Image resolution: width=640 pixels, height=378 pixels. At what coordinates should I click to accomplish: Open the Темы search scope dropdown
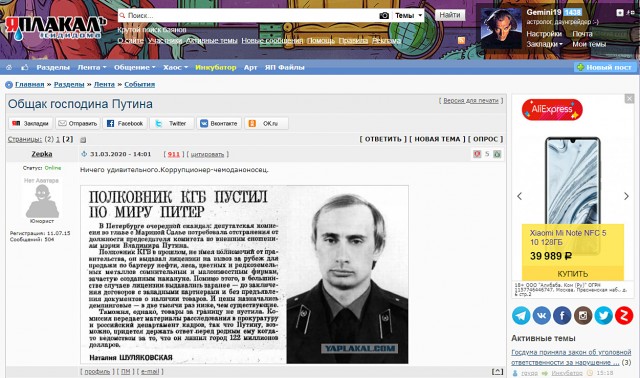(x=408, y=16)
